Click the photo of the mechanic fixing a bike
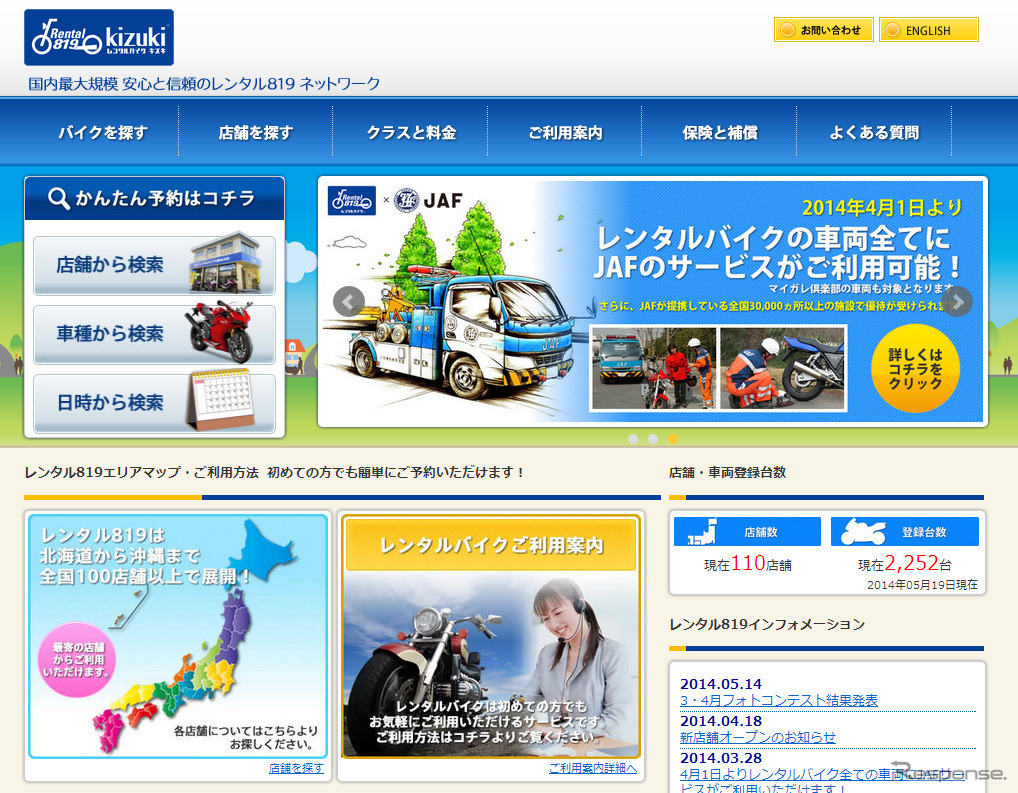The width and height of the screenshot is (1018, 793). coord(782,368)
